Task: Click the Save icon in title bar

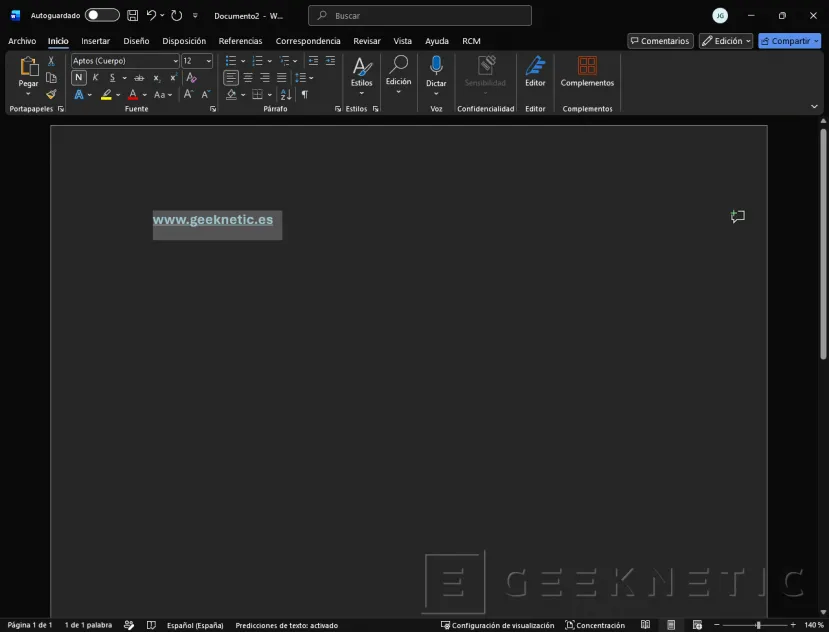Action: click(133, 16)
